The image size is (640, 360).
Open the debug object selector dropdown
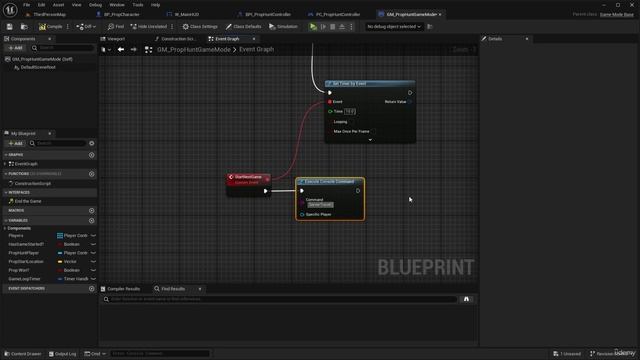coord(393,27)
